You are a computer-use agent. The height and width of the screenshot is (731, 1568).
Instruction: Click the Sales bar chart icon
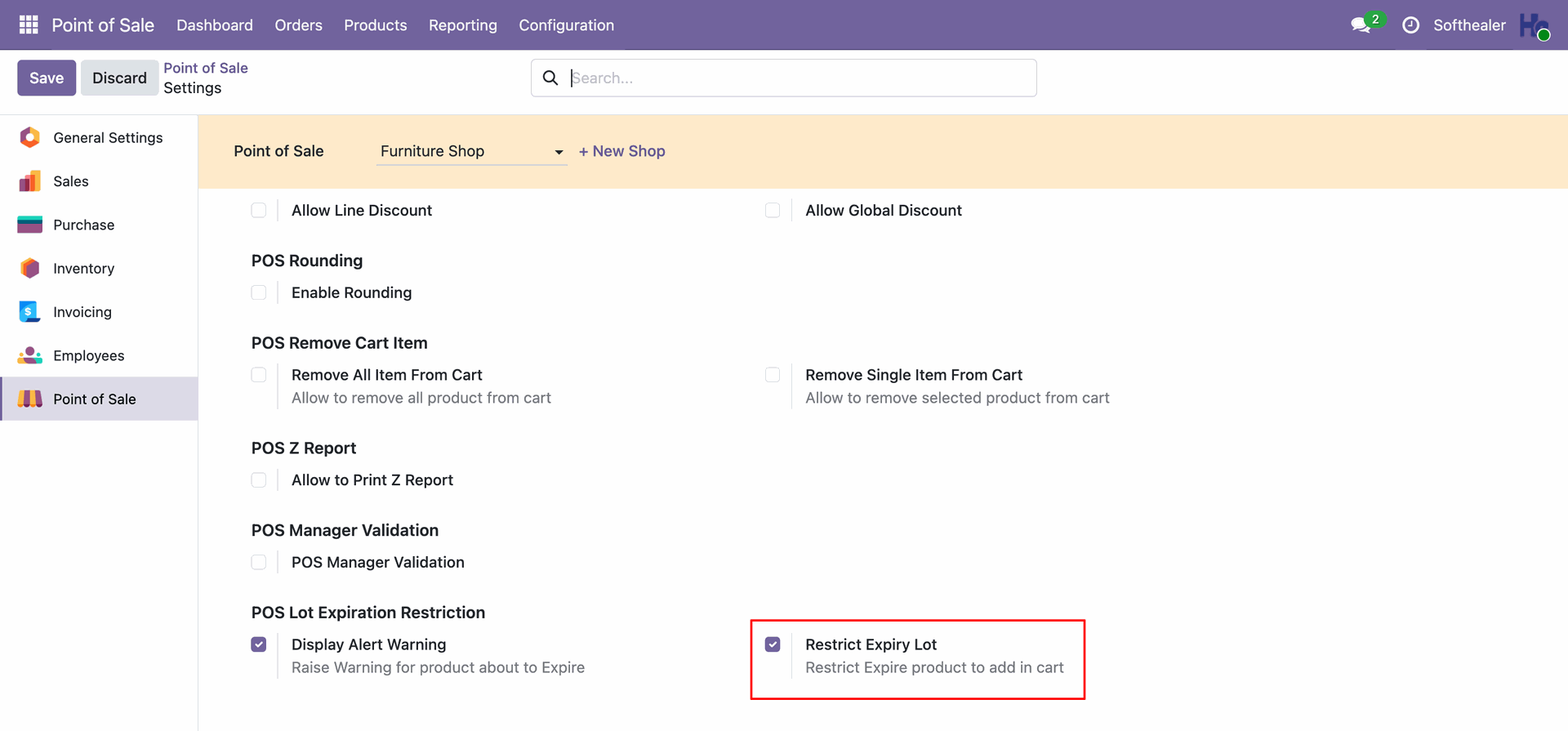[30, 181]
